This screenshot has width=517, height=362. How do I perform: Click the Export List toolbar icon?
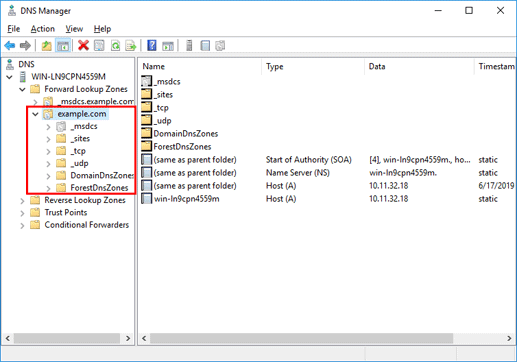coord(131,45)
